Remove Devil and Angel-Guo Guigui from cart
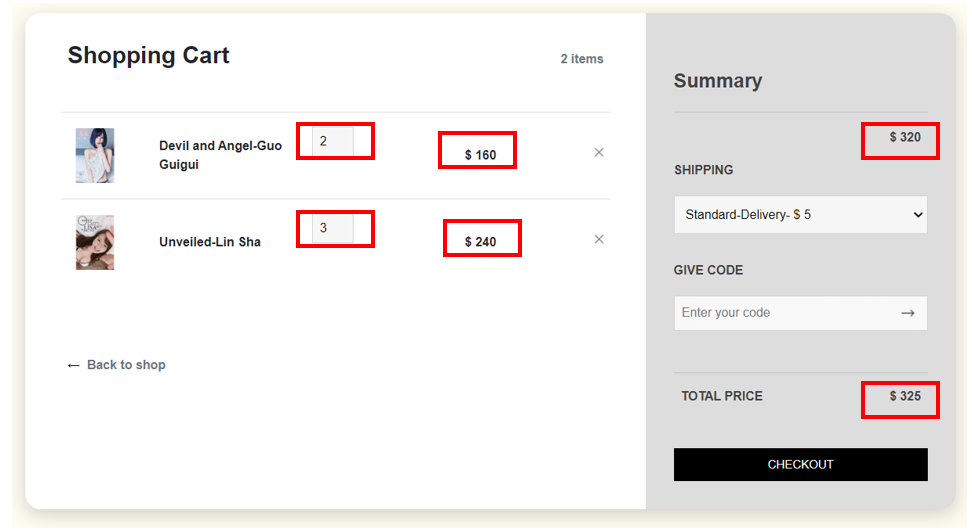The image size is (972, 532). click(599, 153)
